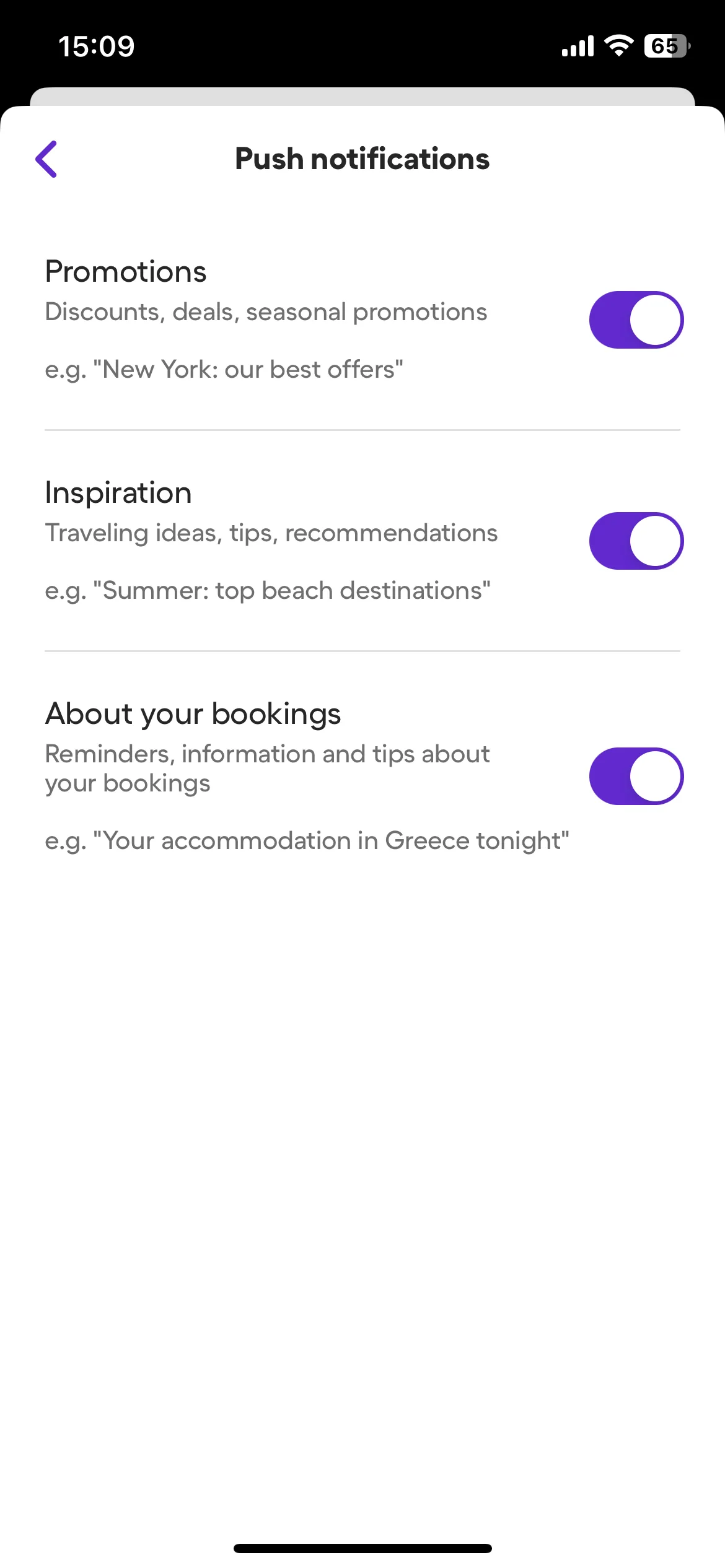
Task: Tap the home indicator bar
Action: (x=362, y=1548)
